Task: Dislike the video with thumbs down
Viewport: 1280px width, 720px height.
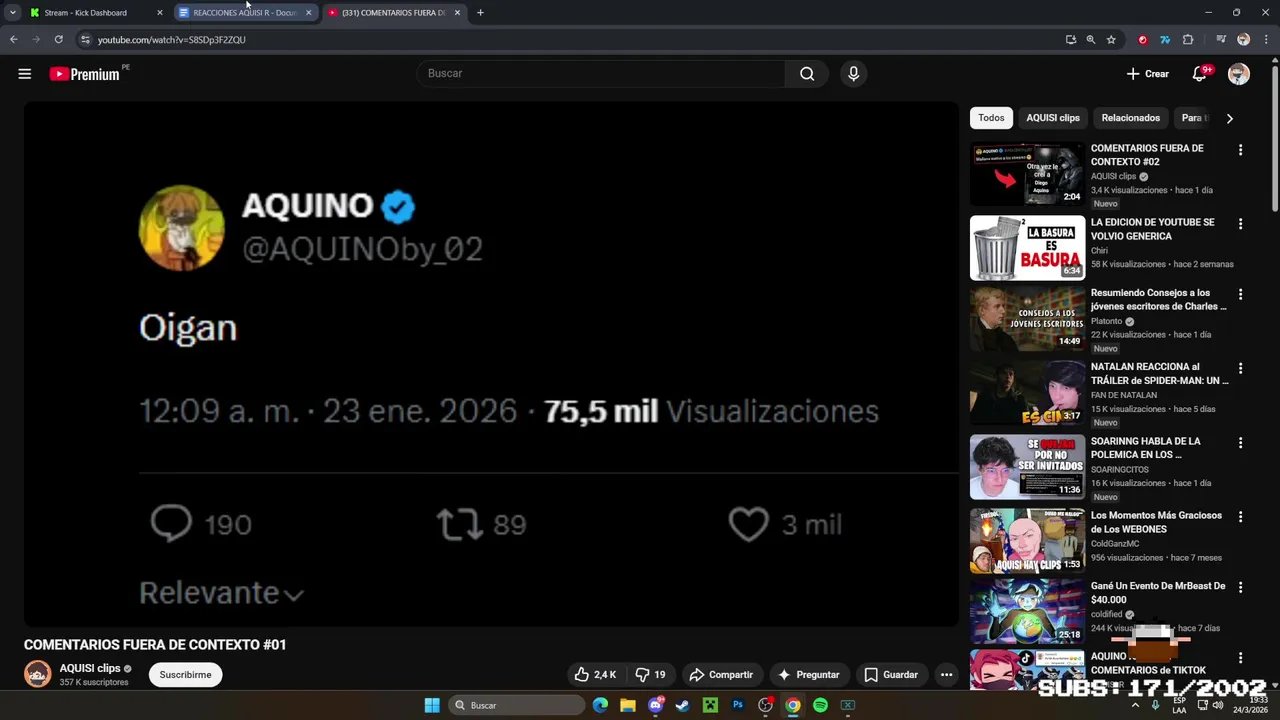Action: coord(651,675)
